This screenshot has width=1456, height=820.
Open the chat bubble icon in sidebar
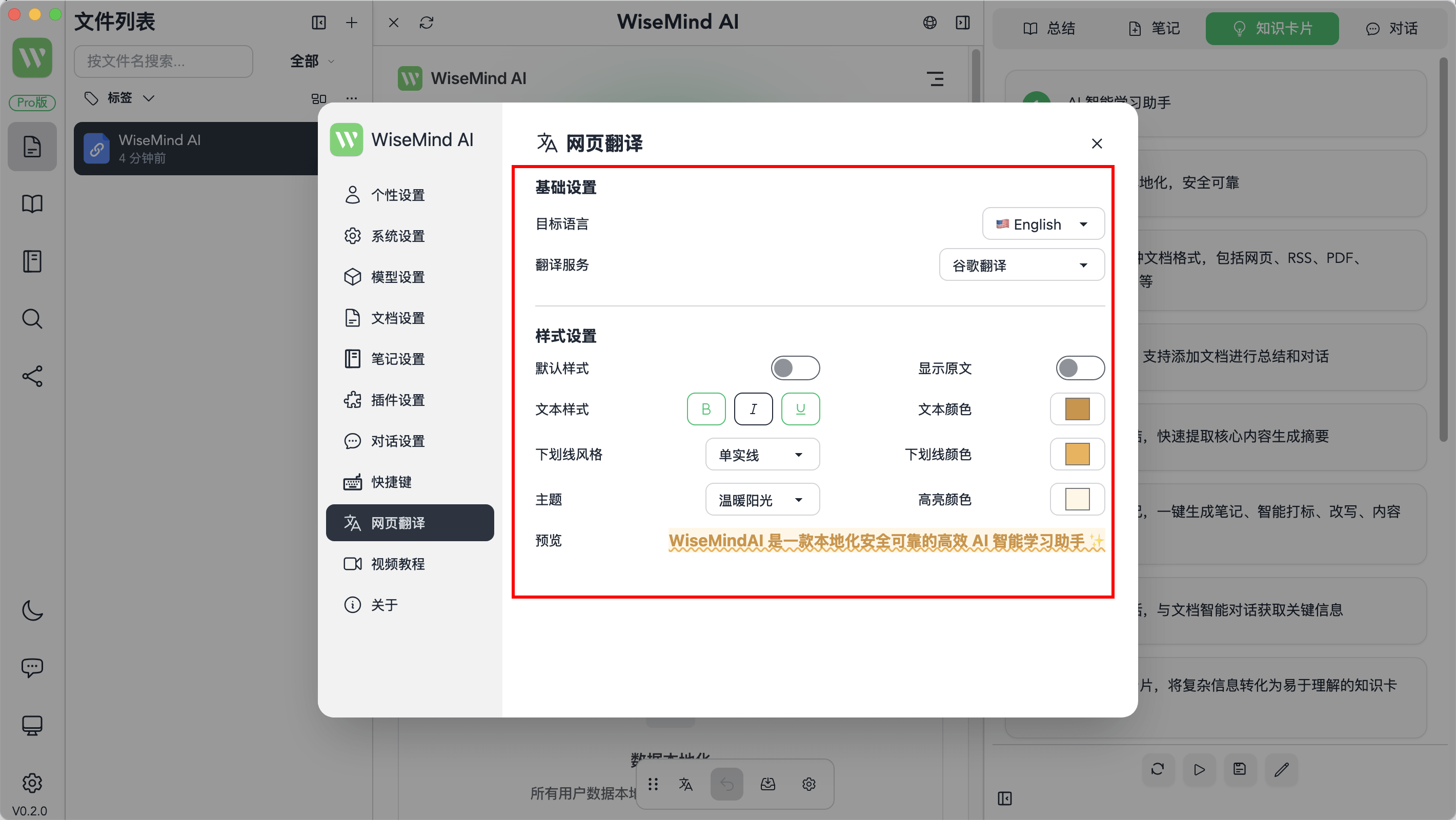pos(32,668)
